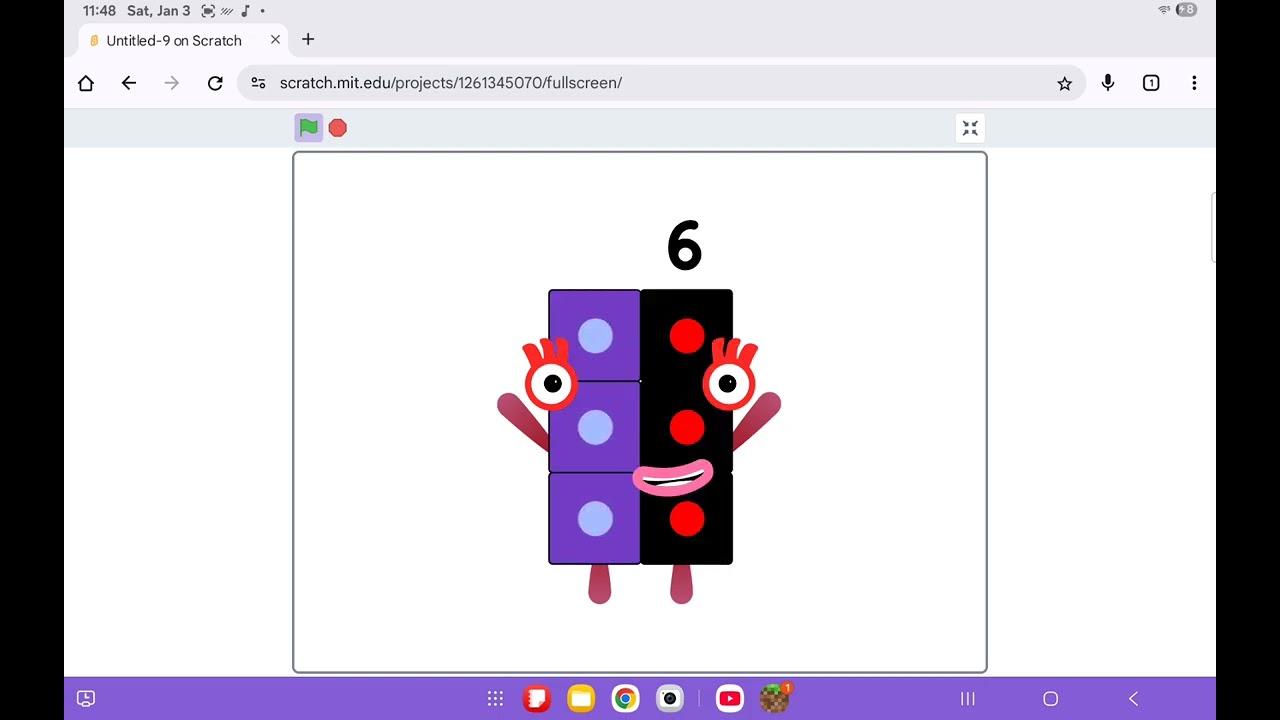1280x720 pixels.
Task: Open the taskbar screen assistant icon
Action: pyautogui.click(x=86, y=699)
